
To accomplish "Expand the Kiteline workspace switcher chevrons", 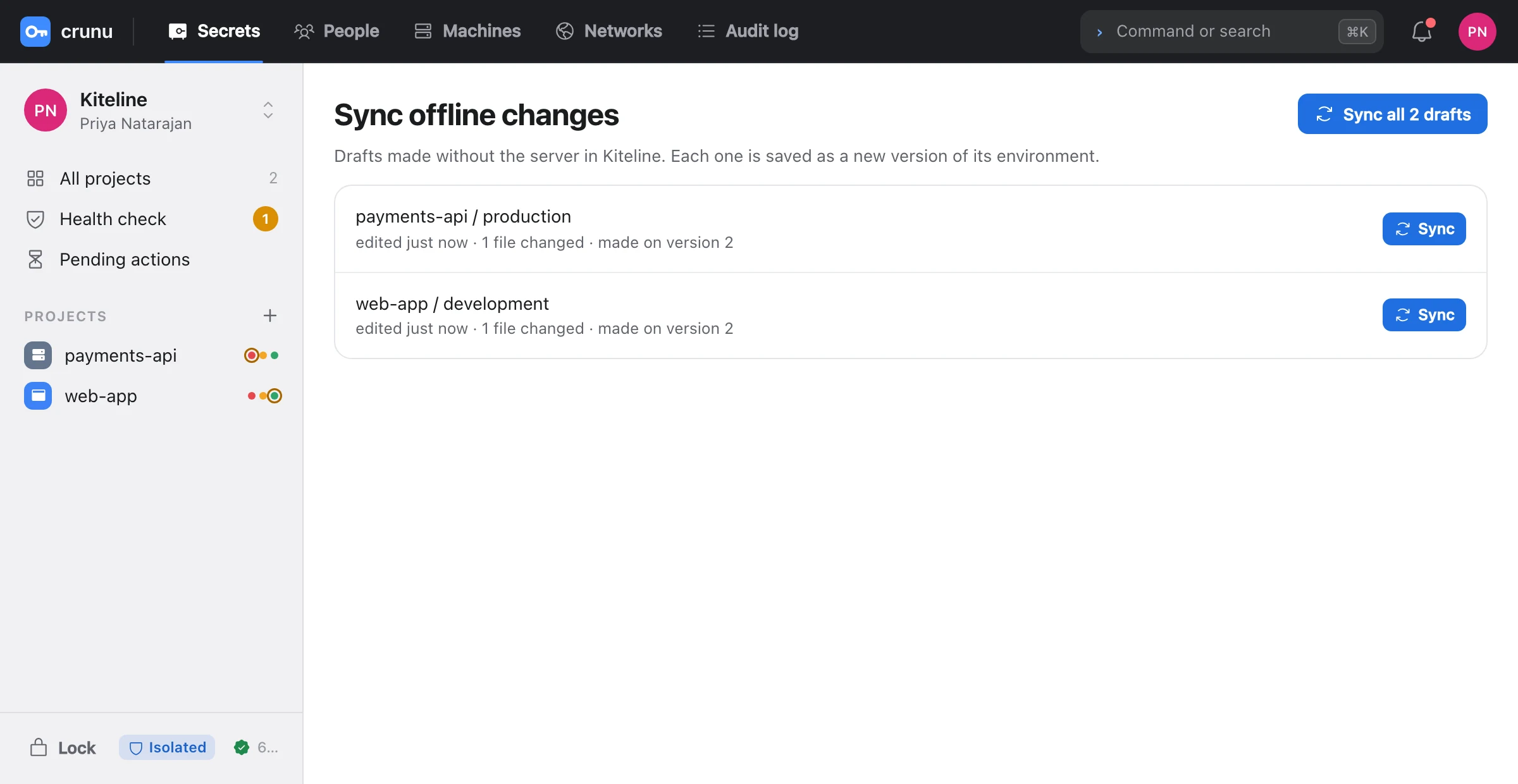I will point(268,110).
